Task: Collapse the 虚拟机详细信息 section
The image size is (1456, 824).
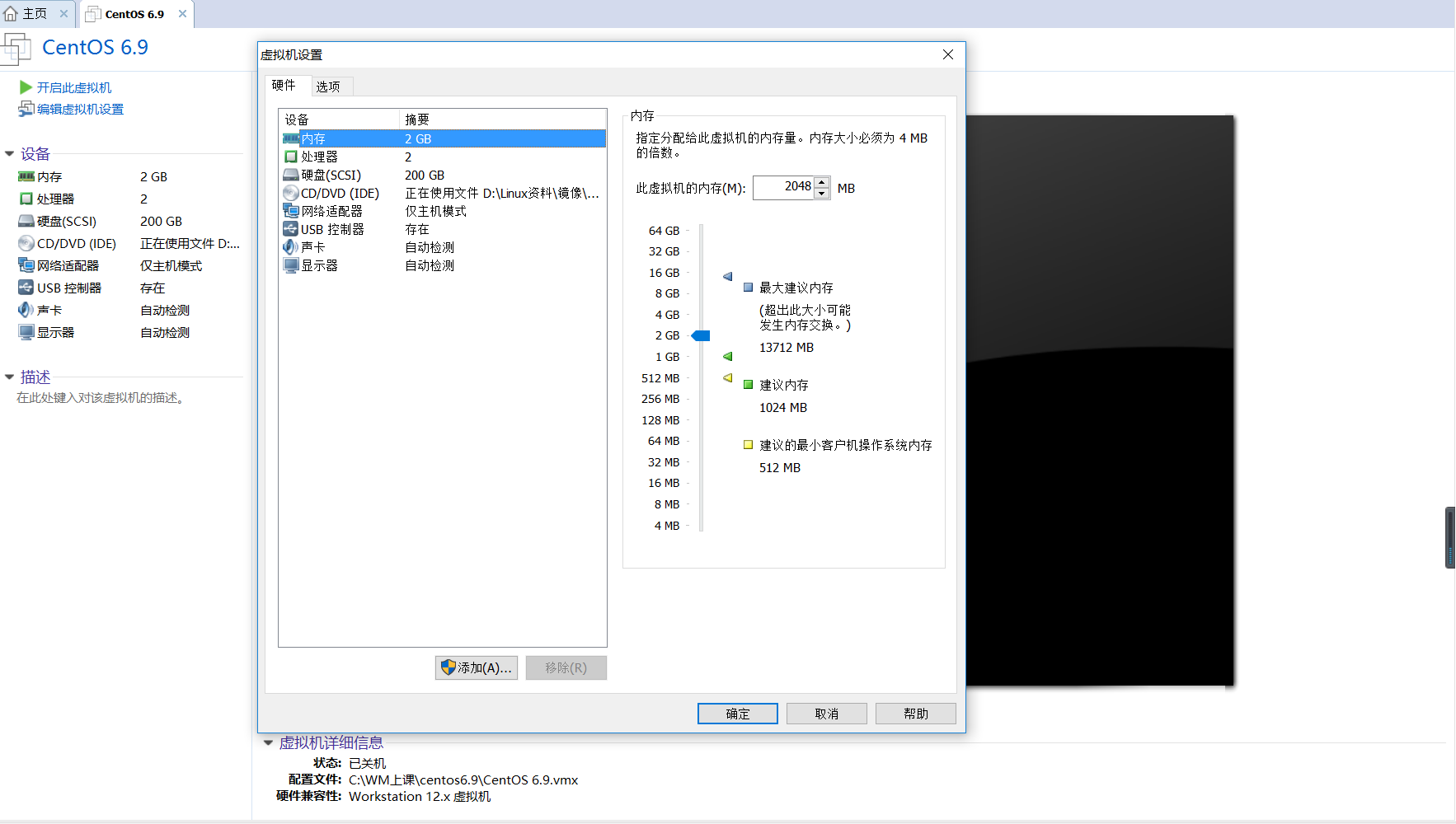Action: click(268, 743)
